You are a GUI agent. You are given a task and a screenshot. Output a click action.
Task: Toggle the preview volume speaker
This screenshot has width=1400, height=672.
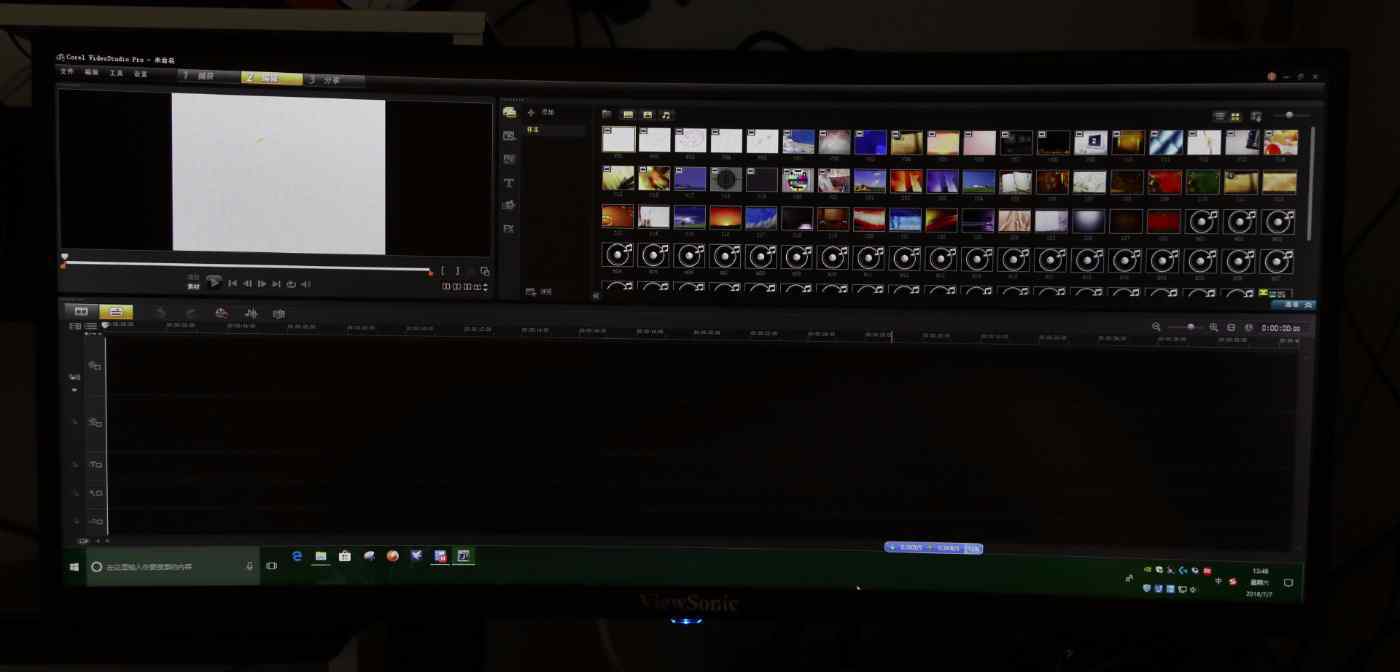click(x=305, y=284)
